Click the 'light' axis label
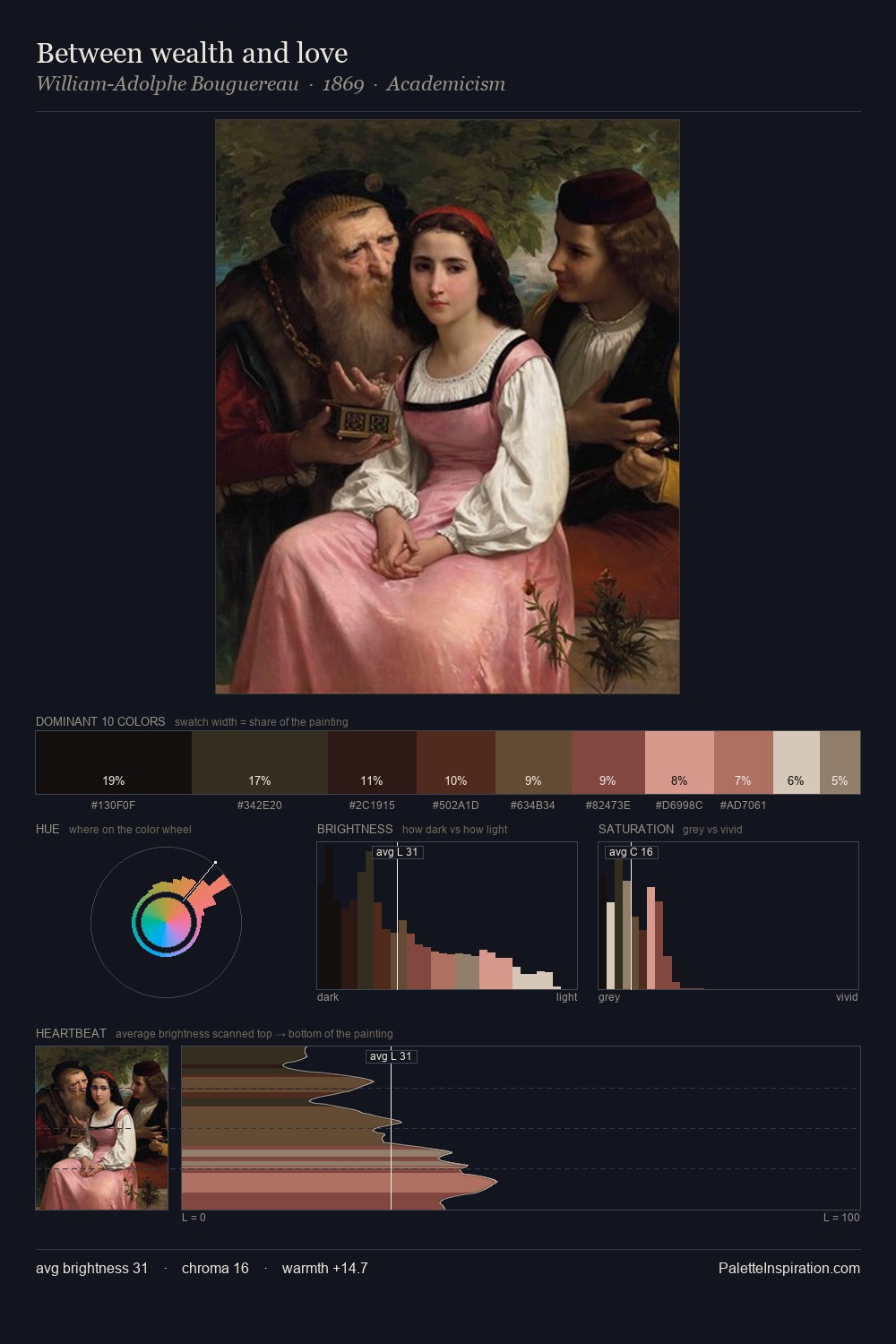 [567, 997]
